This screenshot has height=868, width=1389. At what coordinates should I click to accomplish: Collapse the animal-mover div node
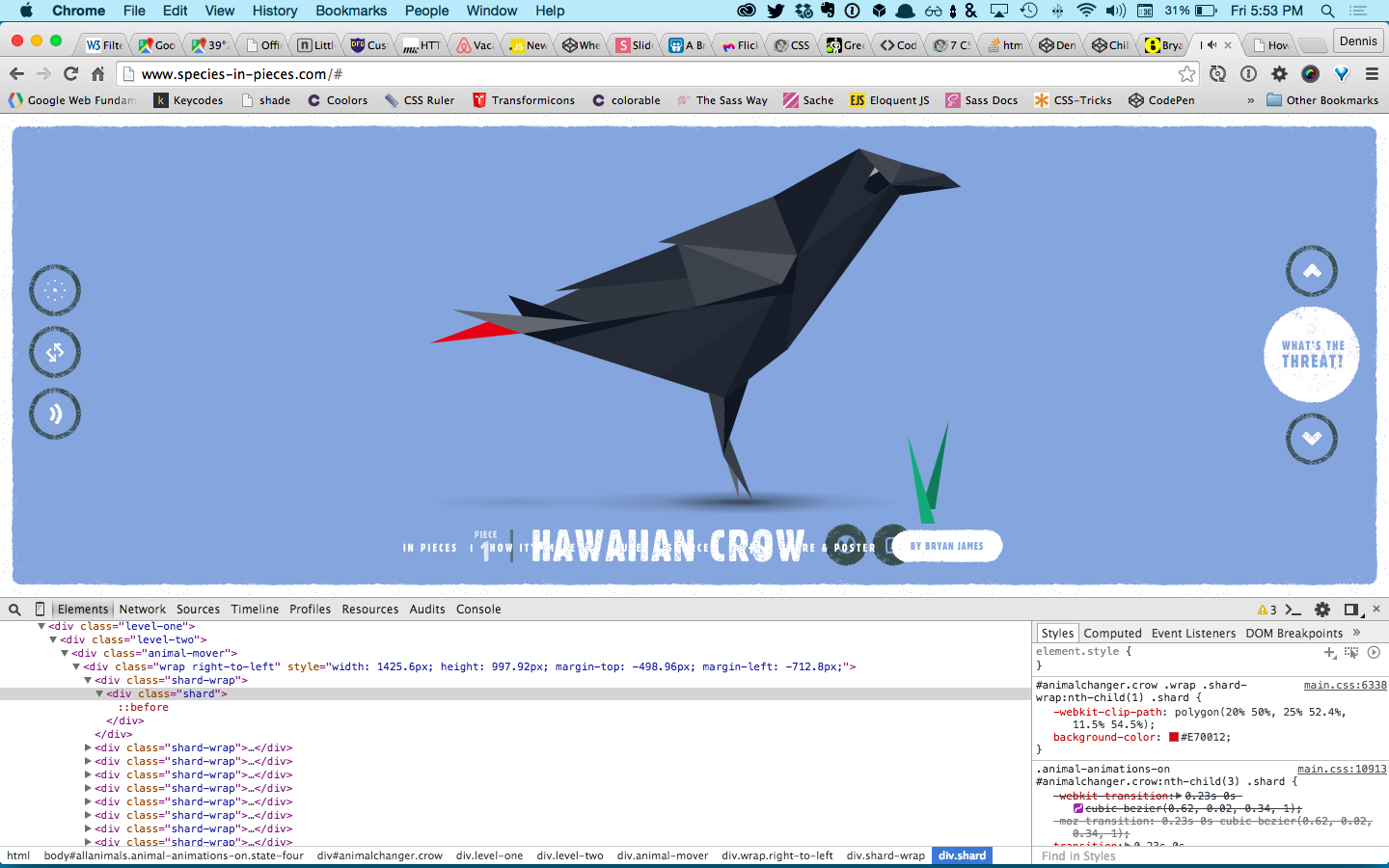65,653
